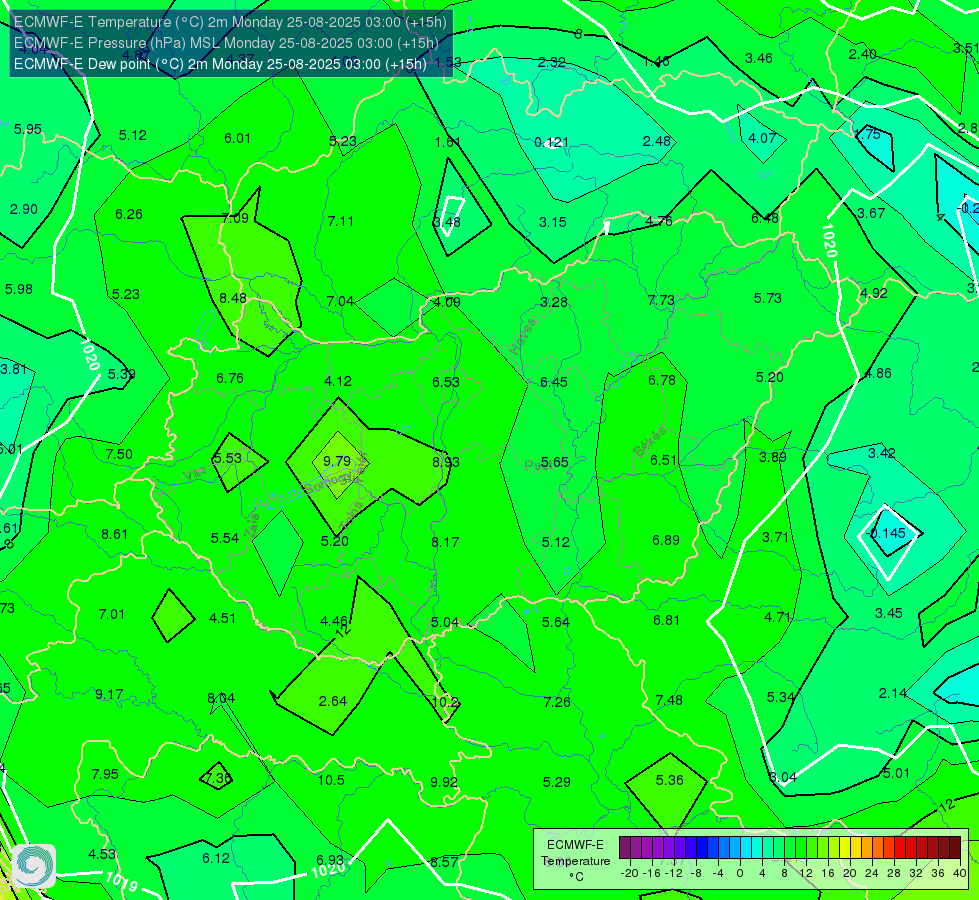Click the temperature value 7.01
Image resolution: width=979 pixels, height=900 pixels.
pos(112,615)
